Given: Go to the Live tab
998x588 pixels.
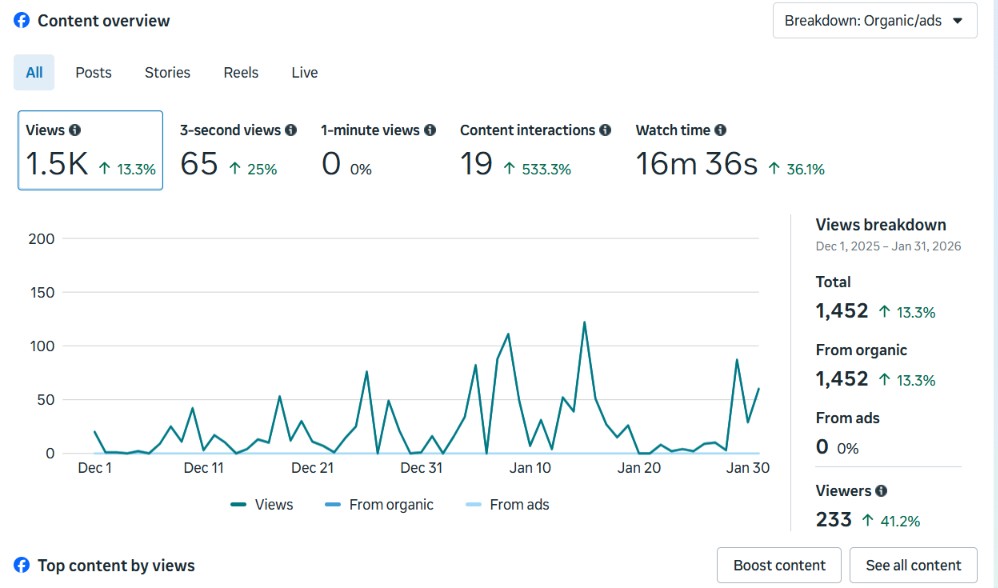Looking at the screenshot, I should click(x=305, y=73).
